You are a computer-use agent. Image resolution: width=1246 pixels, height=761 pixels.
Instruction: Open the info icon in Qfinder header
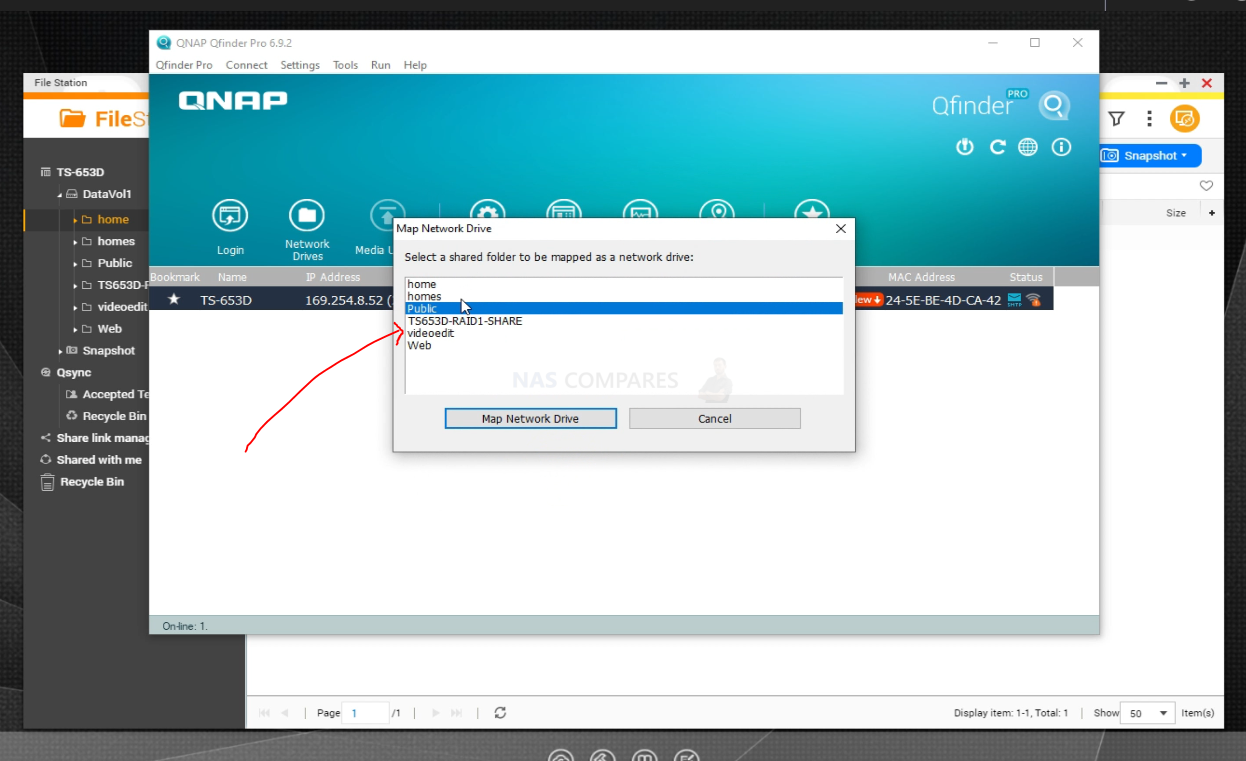(1061, 147)
